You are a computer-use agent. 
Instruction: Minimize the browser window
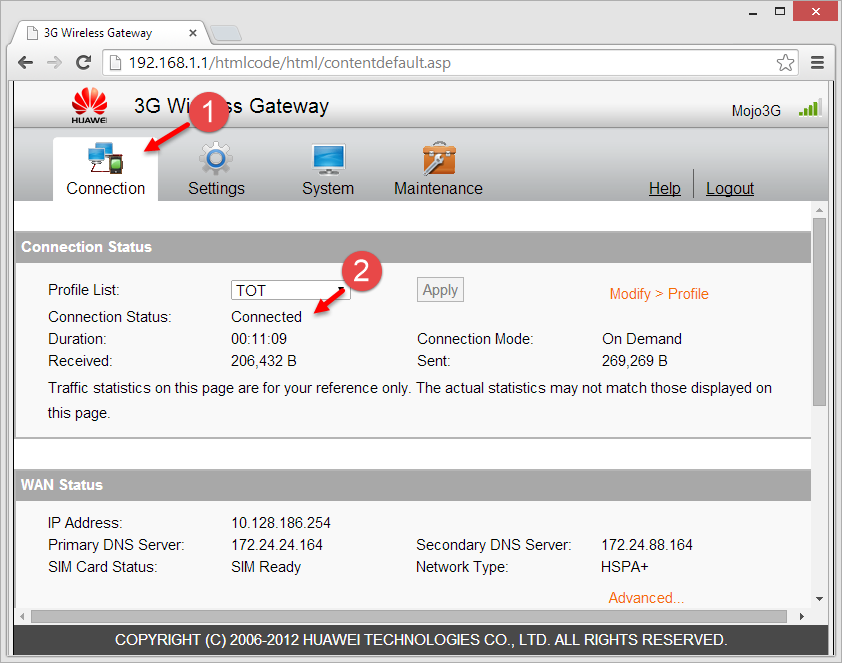[x=753, y=11]
